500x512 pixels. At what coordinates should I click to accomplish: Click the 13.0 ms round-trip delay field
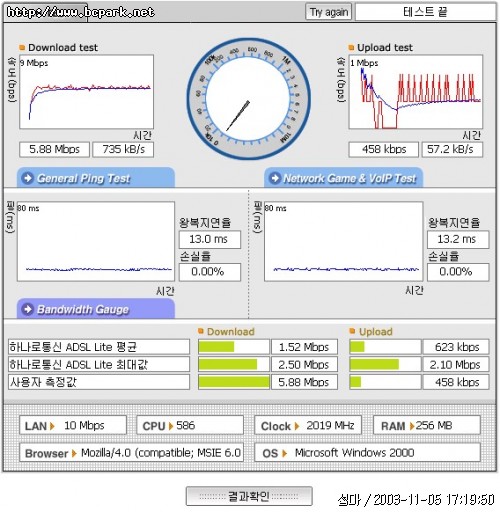pos(210,239)
